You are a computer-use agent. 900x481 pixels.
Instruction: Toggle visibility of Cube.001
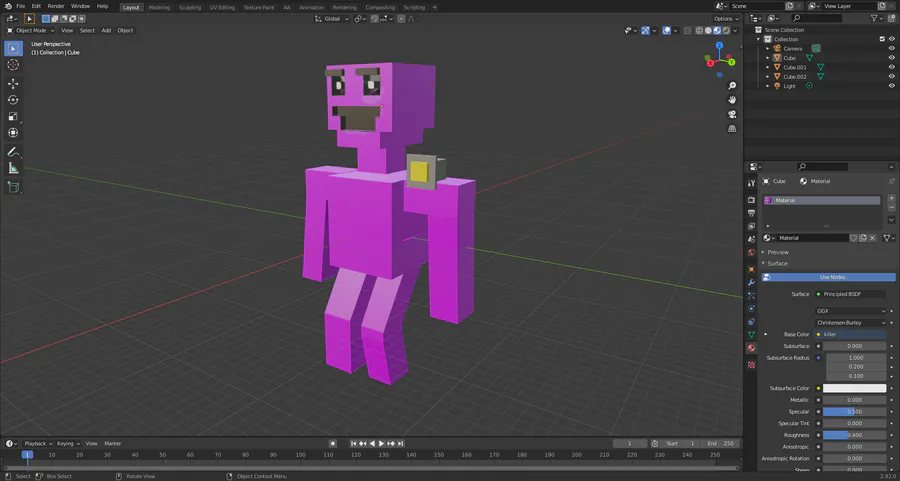pos(891,67)
